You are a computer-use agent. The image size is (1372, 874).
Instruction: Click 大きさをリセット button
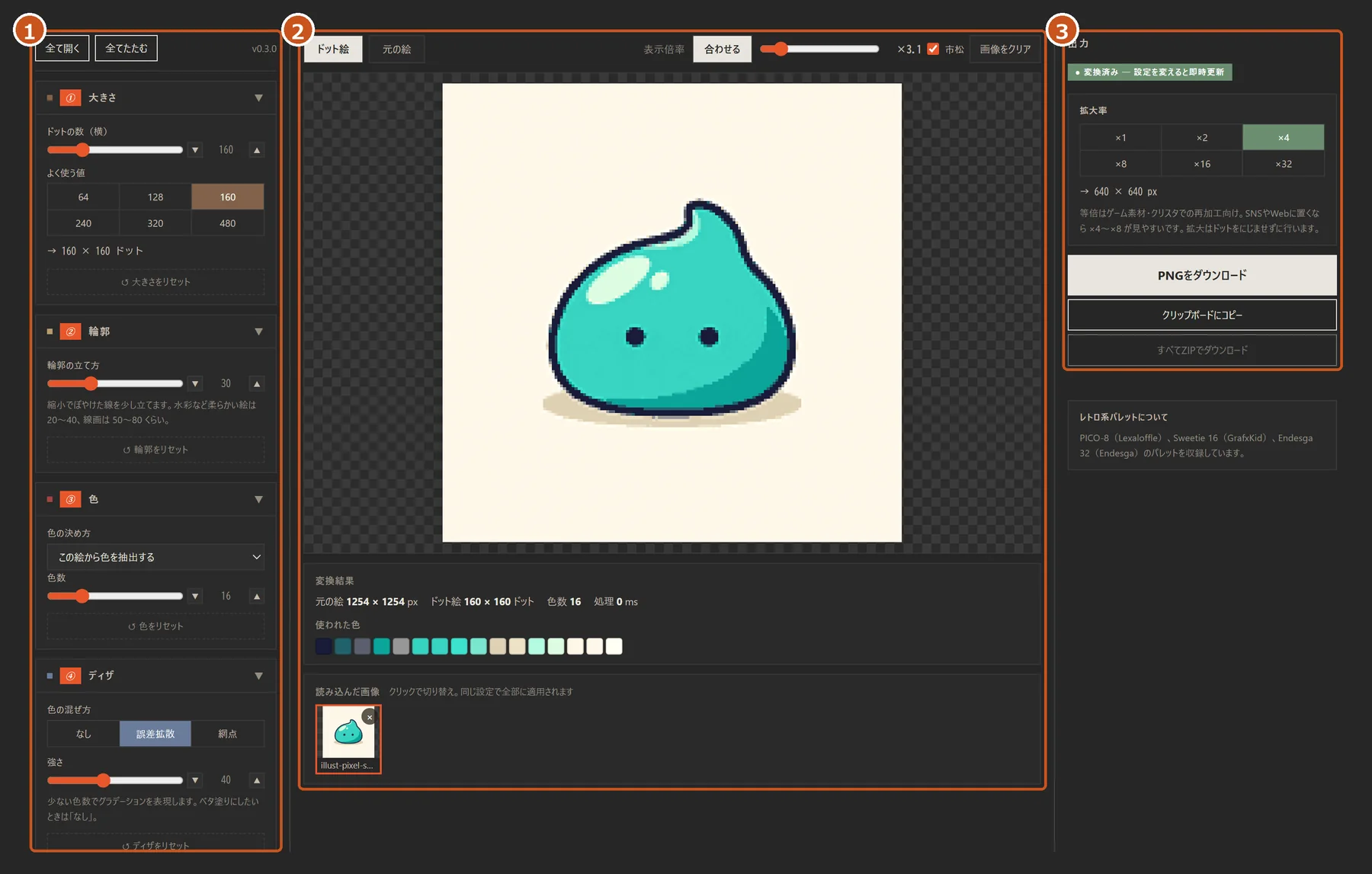click(x=155, y=282)
